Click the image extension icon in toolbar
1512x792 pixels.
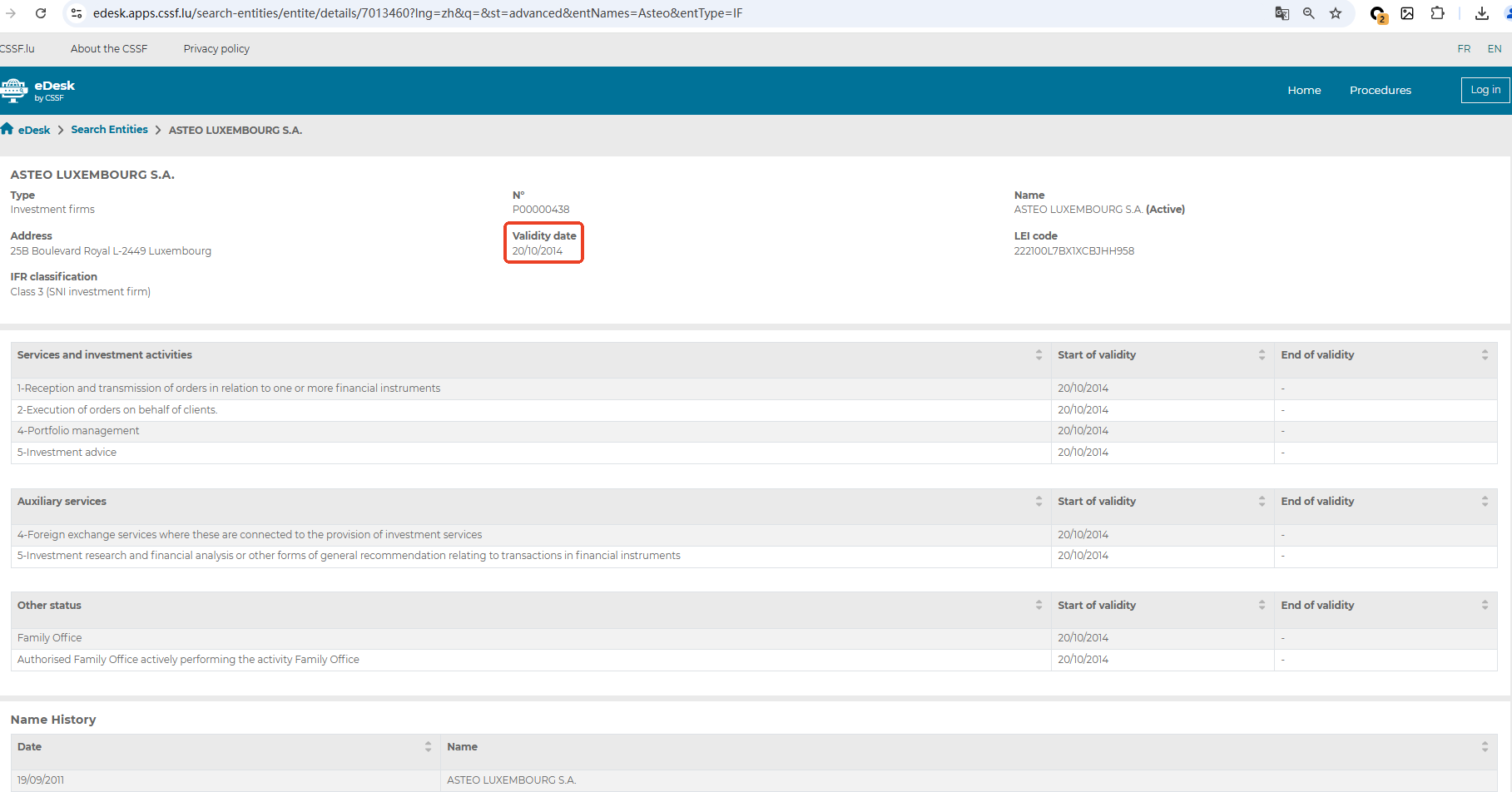(1407, 13)
